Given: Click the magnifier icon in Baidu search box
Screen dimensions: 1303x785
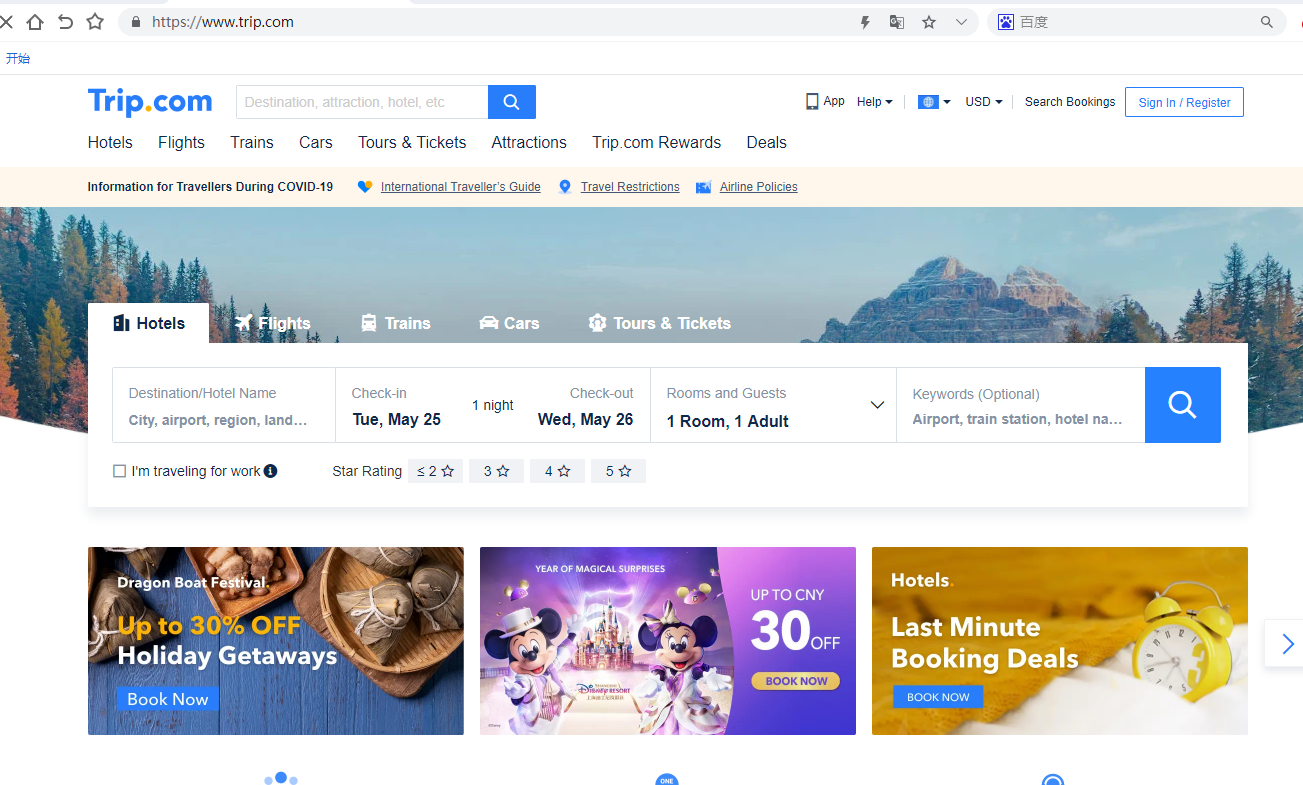Looking at the screenshot, I should pos(1267,22).
